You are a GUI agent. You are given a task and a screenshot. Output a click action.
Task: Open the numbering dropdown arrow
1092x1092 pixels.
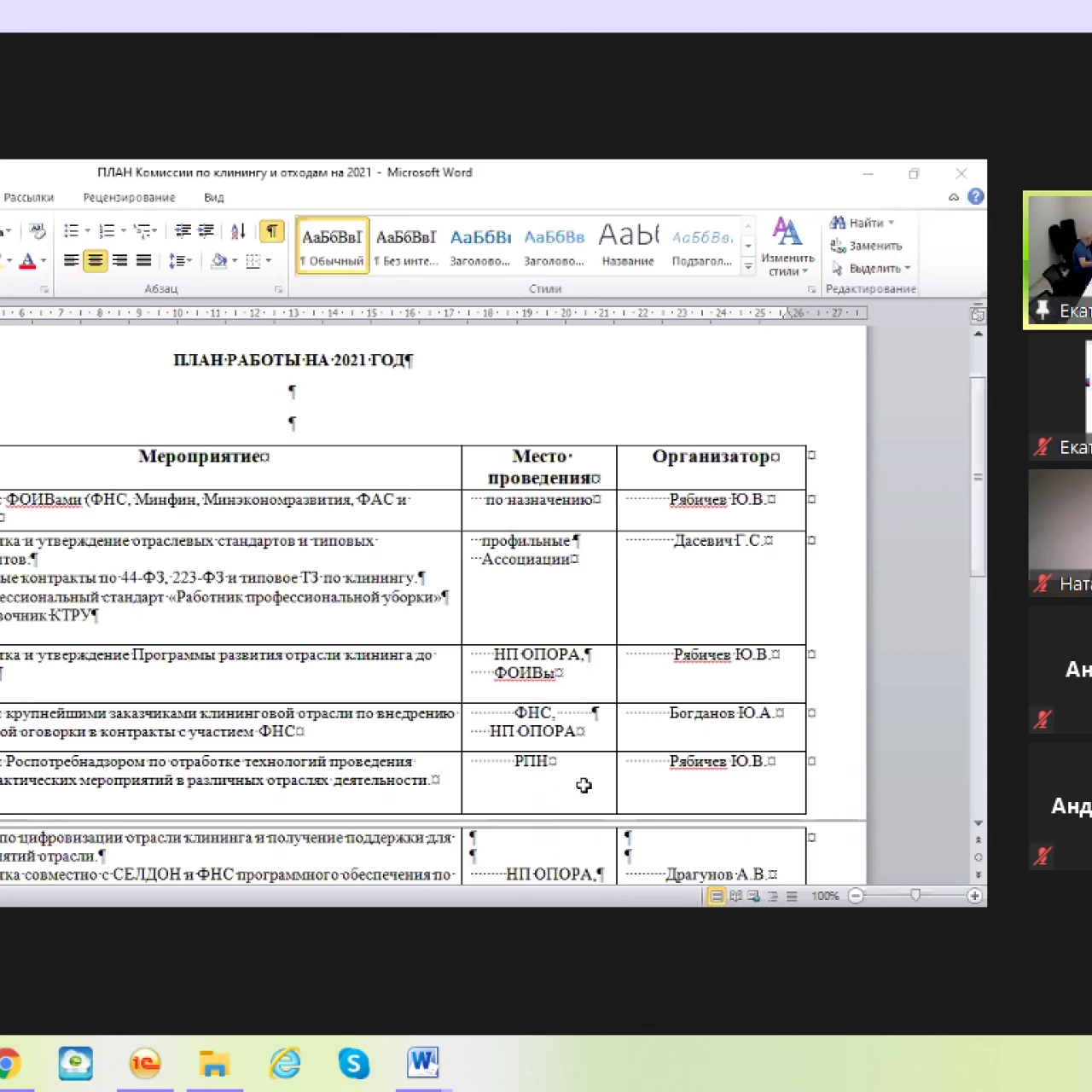123,231
